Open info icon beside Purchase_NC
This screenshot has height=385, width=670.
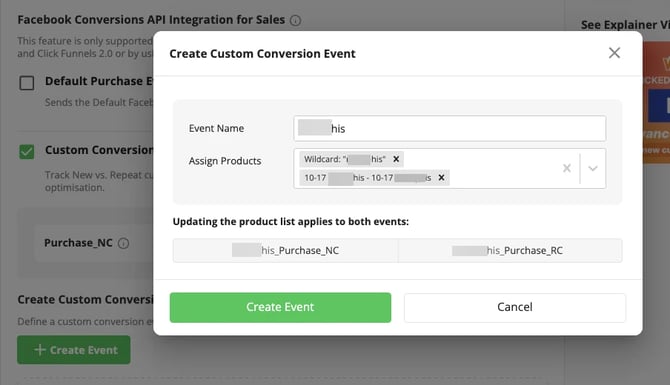tap(123, 244)
